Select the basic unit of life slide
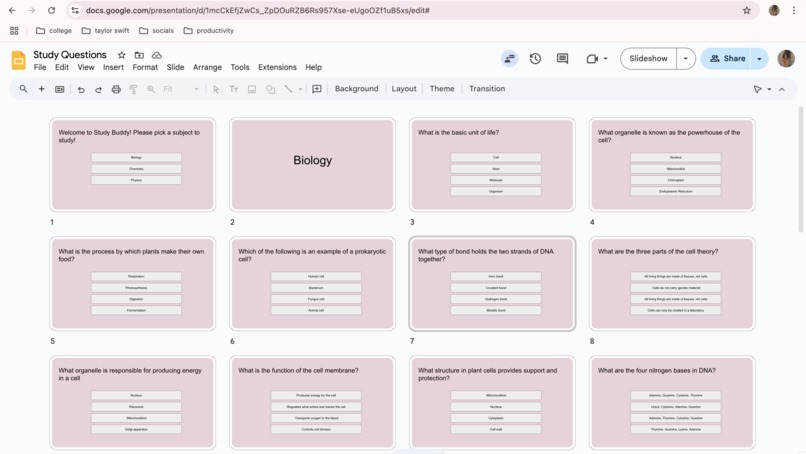The image size is (806, 454). click(492, 165)
